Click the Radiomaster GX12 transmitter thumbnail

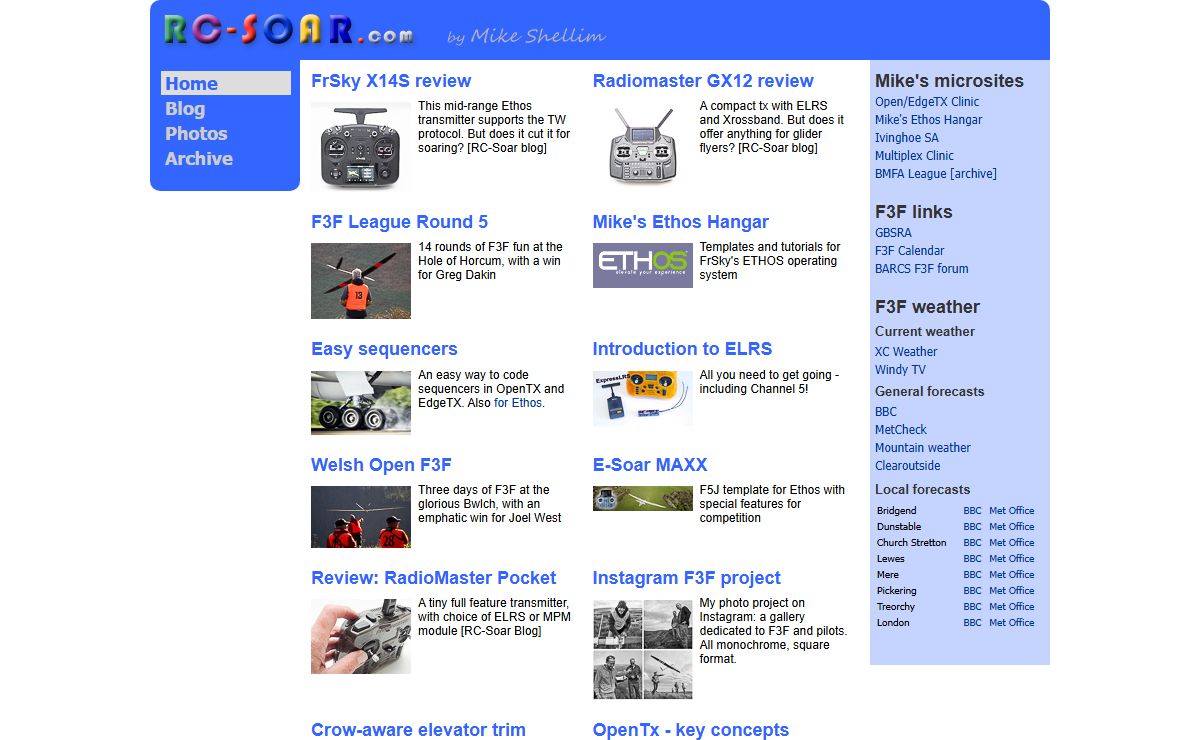(x=643, y=146)
